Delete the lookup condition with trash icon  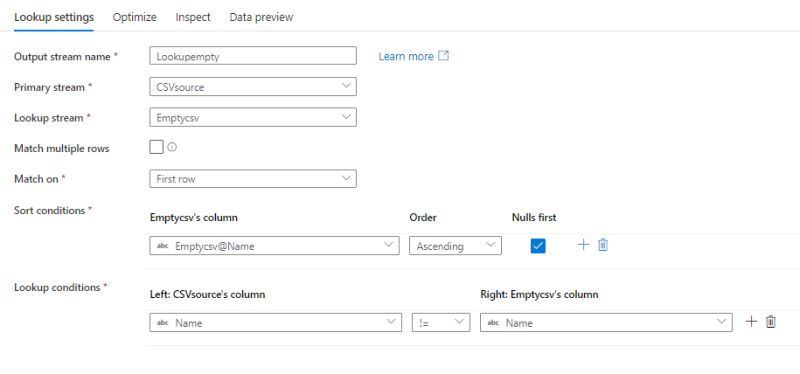click(771, 322)
